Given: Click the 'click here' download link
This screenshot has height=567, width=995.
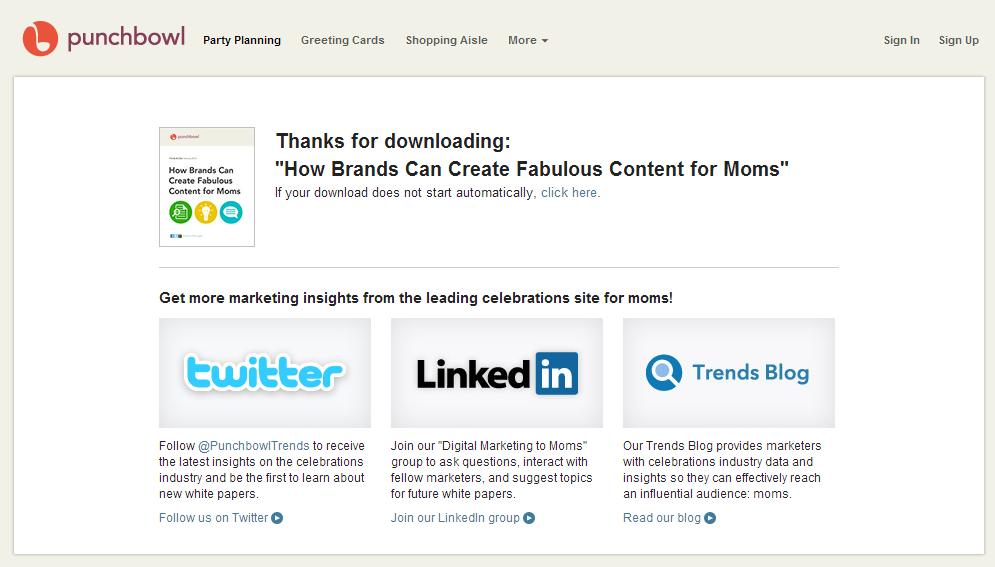Looking at the screenshot, I should tap(570, 193).
